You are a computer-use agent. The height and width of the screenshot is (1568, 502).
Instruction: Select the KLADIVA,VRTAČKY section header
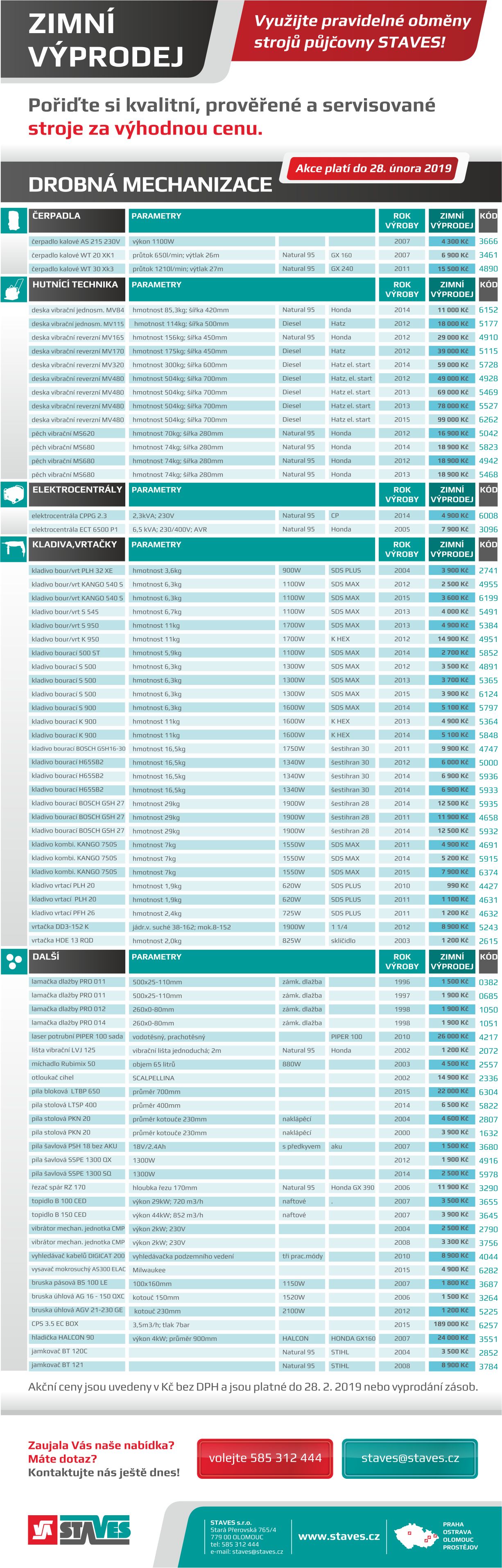[77, 549]
